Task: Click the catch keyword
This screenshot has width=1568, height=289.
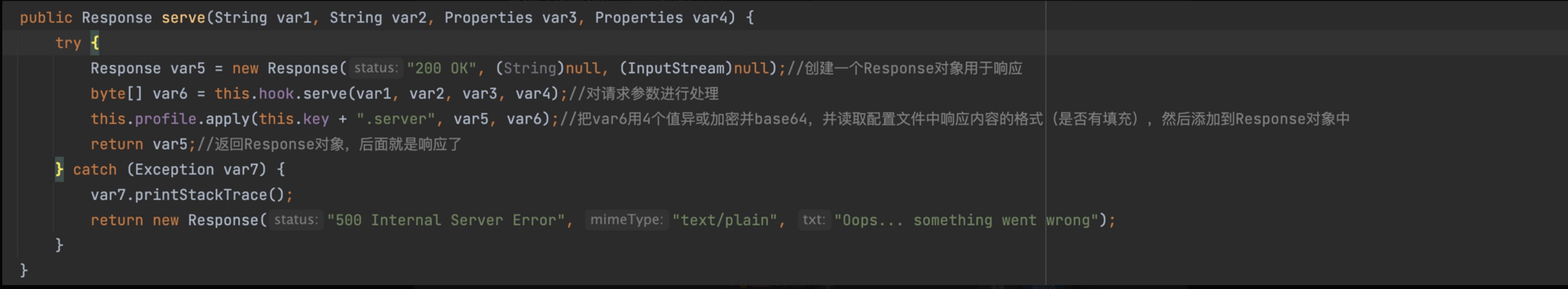Action: [94, 169]
